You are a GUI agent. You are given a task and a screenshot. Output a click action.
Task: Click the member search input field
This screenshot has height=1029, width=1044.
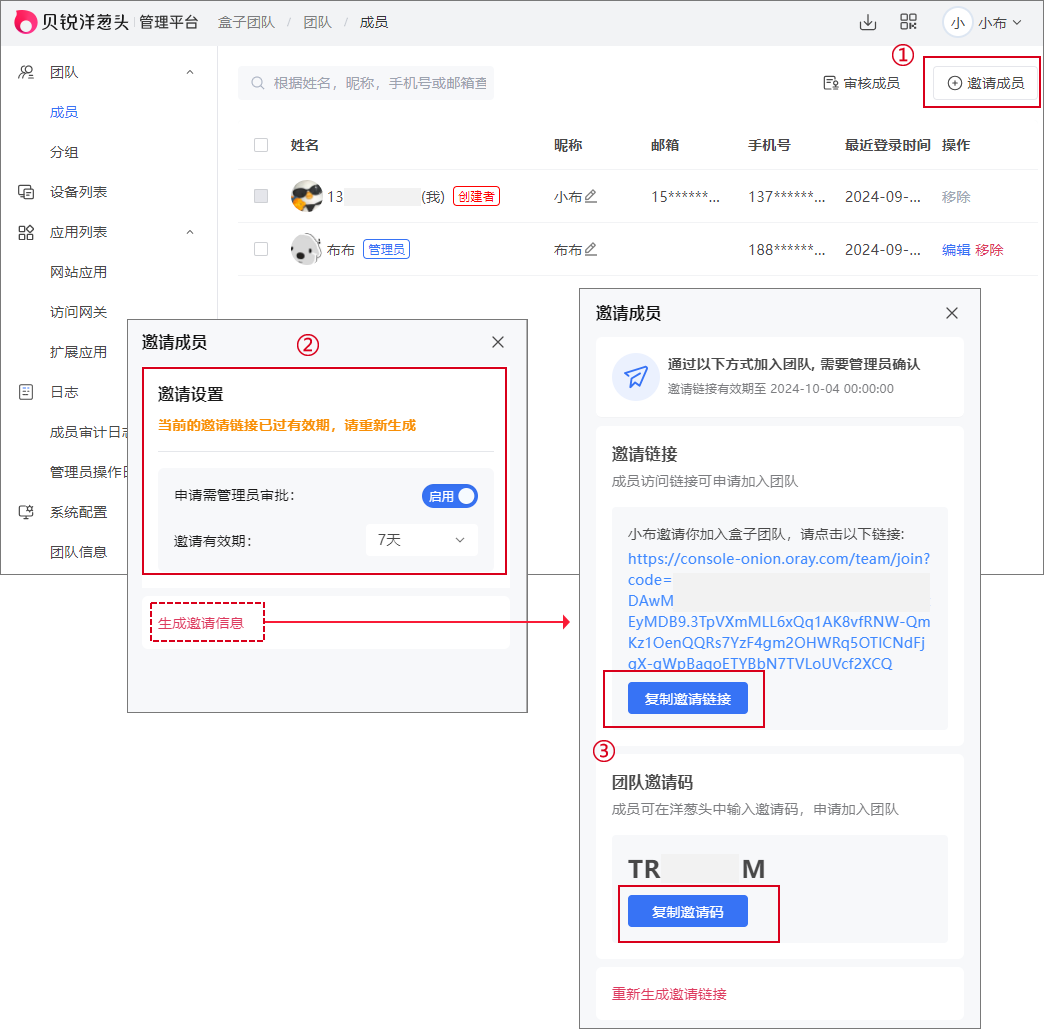tap(367, 83)
